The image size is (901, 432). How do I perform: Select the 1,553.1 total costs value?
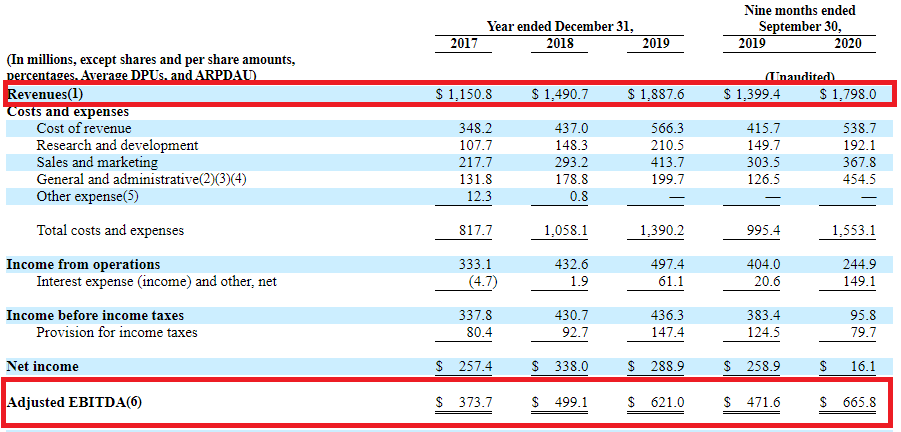[854, 231]
